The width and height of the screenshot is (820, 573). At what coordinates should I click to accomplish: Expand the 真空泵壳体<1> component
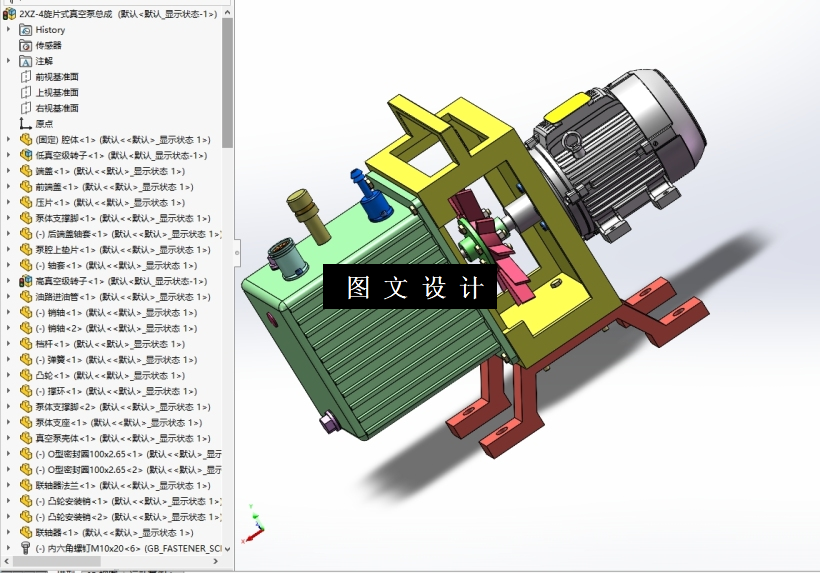click(8, 438)
